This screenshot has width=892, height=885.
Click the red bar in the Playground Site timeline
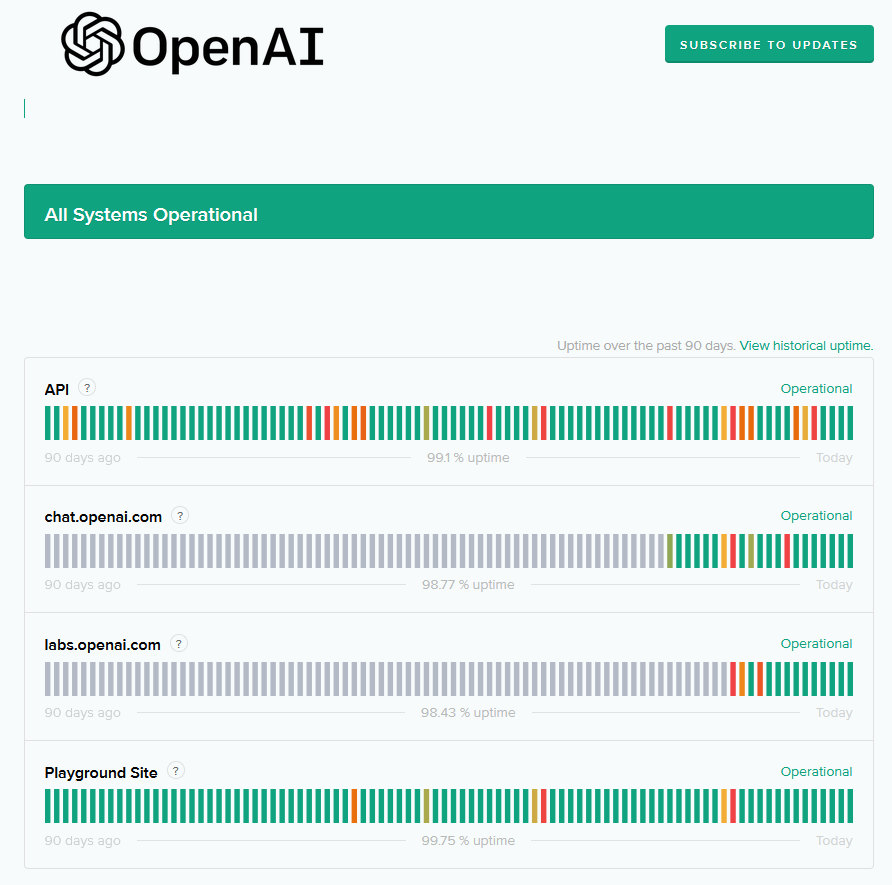(x=733, y=806)
